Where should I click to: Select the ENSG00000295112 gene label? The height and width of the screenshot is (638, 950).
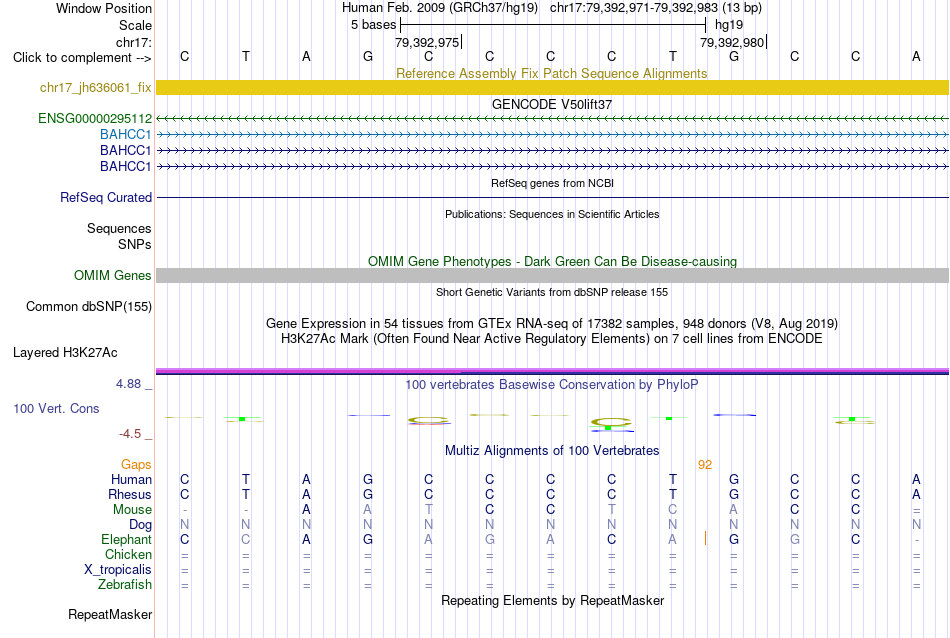[x=95, y=118]
